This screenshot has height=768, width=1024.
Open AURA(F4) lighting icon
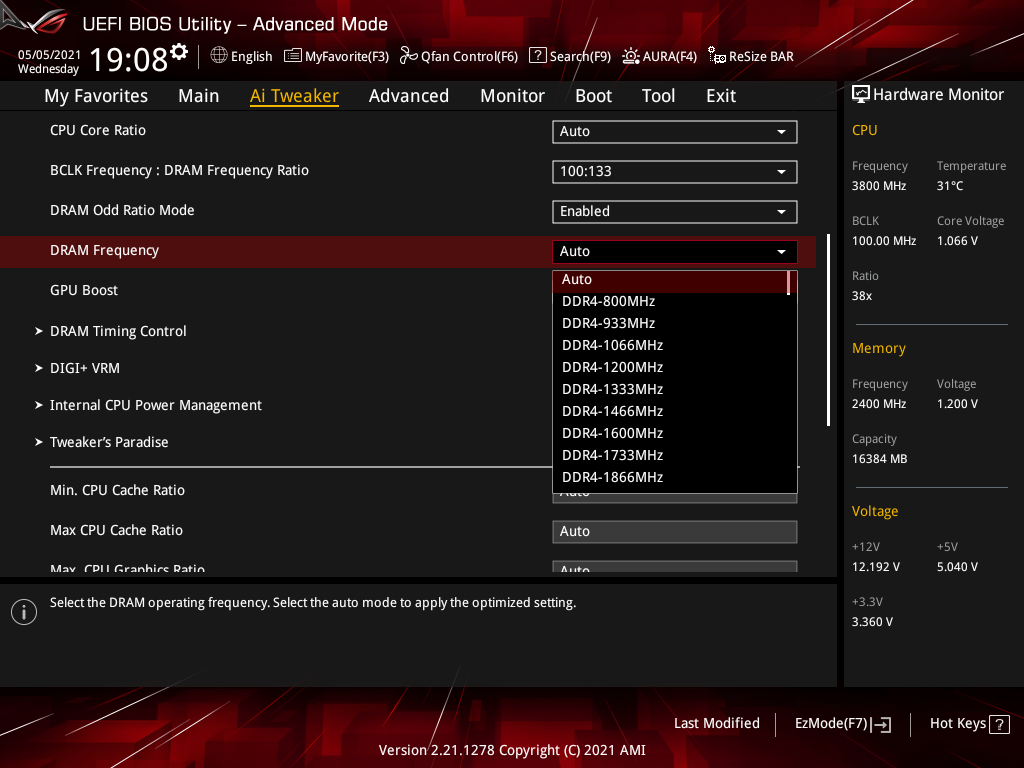630,56
